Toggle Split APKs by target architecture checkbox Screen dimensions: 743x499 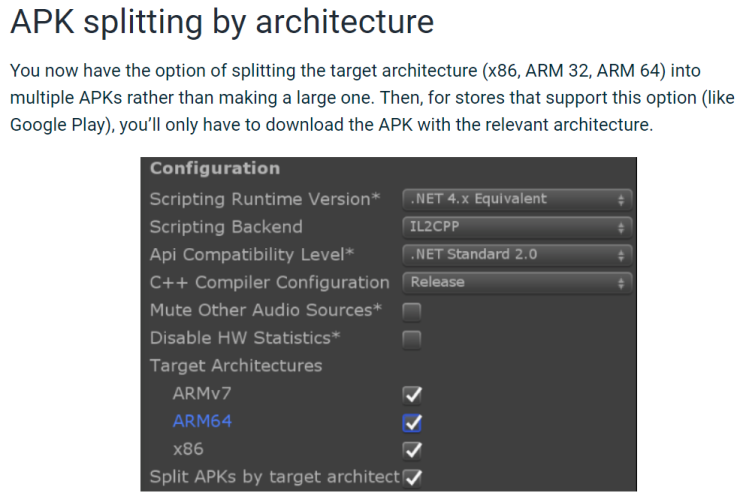pyautogui.click(x=411, y=477)
